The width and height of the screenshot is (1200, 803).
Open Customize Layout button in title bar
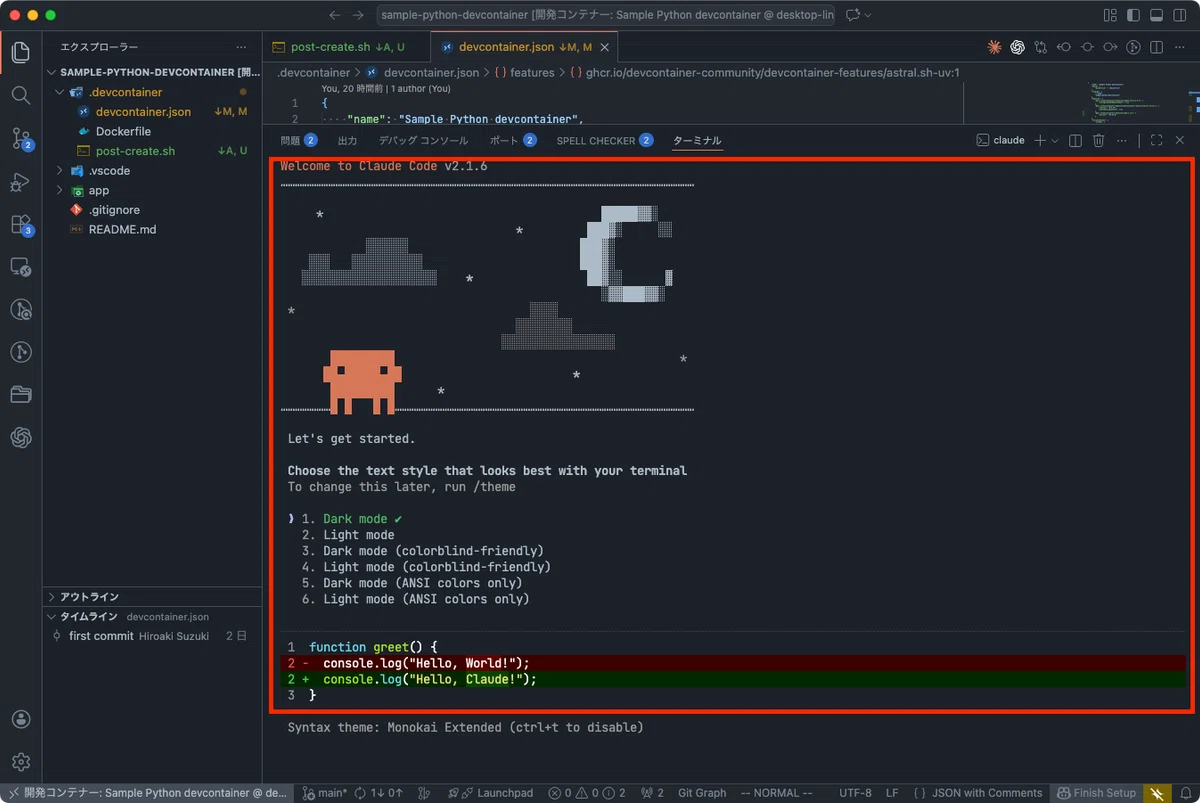click(x=1110, y=15)
